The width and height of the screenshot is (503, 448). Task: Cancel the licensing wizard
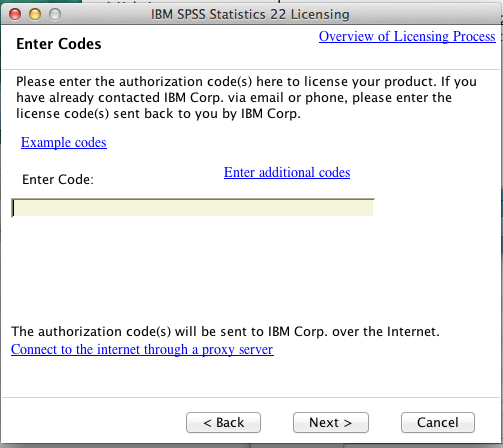click(x=438, y=423)
